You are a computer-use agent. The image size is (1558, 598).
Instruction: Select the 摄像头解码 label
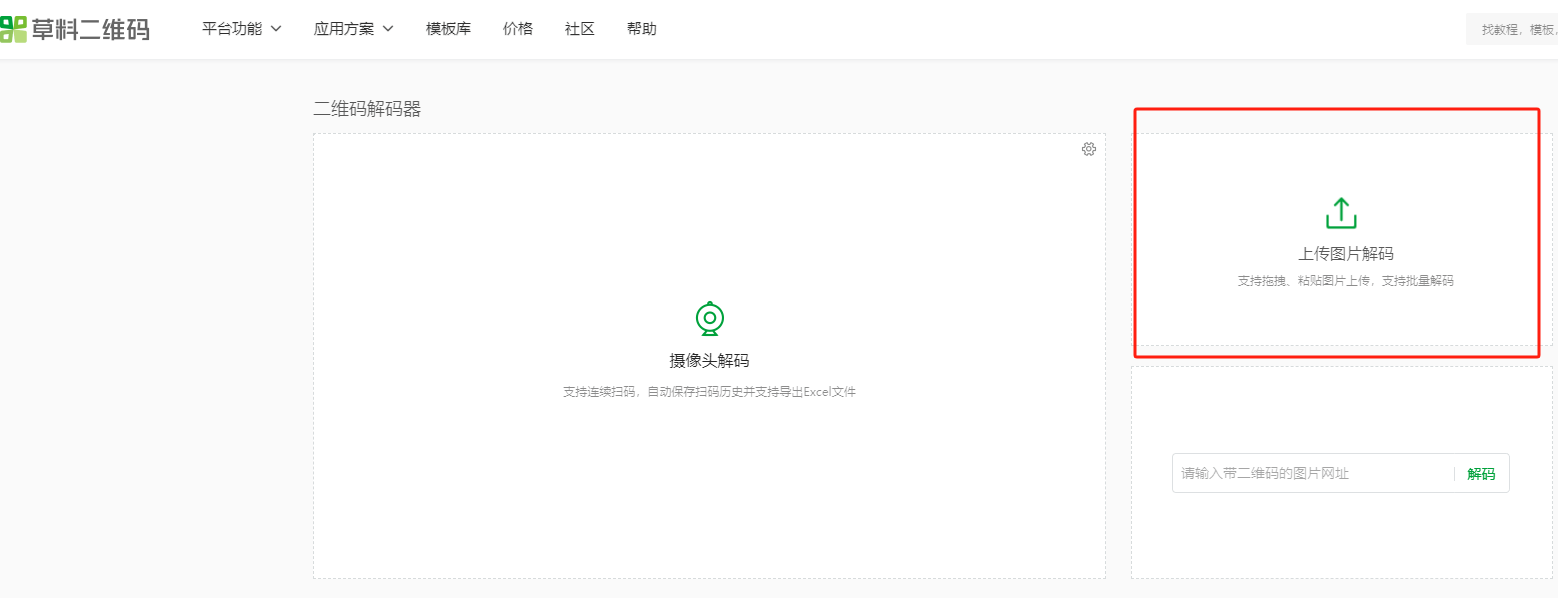[x=709, y=361]
